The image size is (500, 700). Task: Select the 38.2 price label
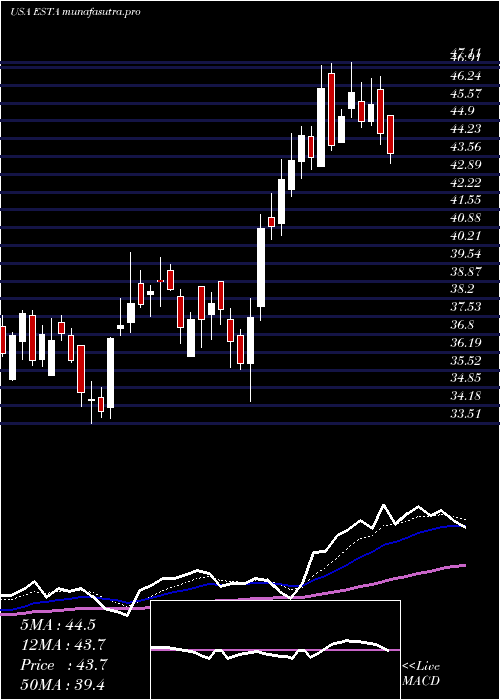click(x=462, y=289)
